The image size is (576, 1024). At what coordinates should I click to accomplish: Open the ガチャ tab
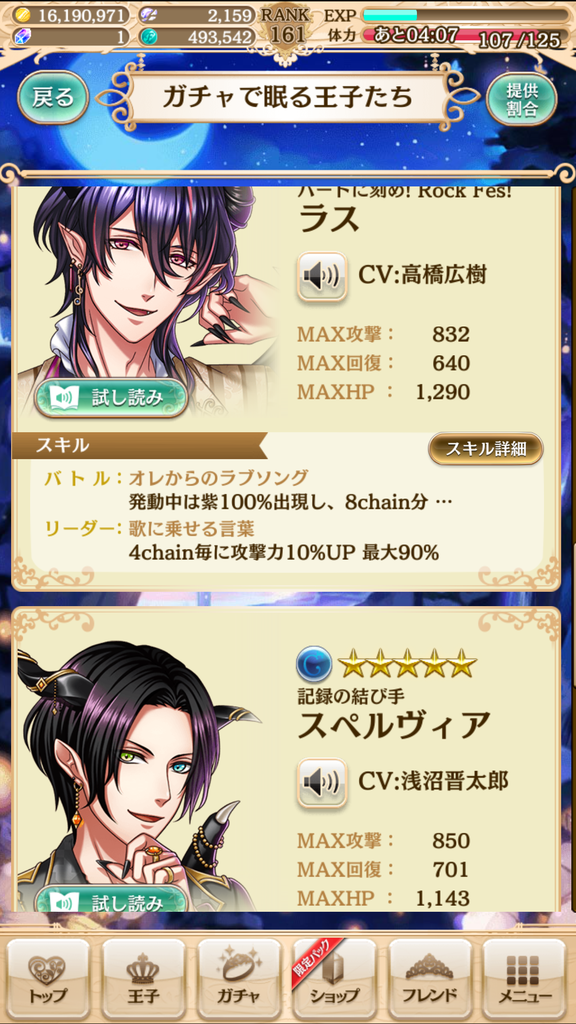point(239,977)
